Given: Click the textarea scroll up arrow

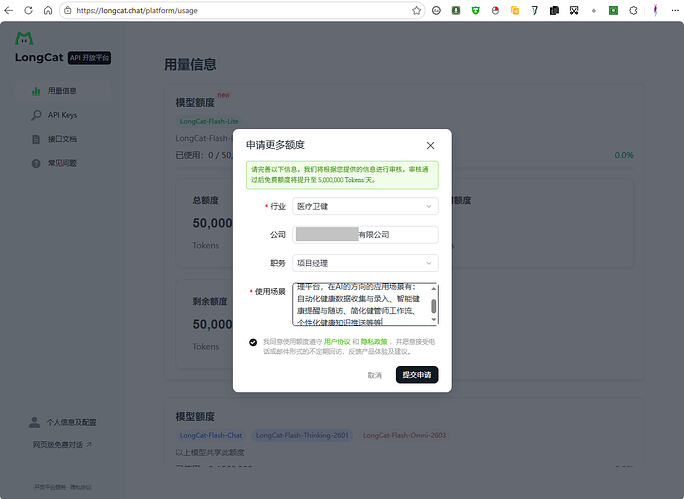Looking at the screenshot, I should [x=434, y=288].
